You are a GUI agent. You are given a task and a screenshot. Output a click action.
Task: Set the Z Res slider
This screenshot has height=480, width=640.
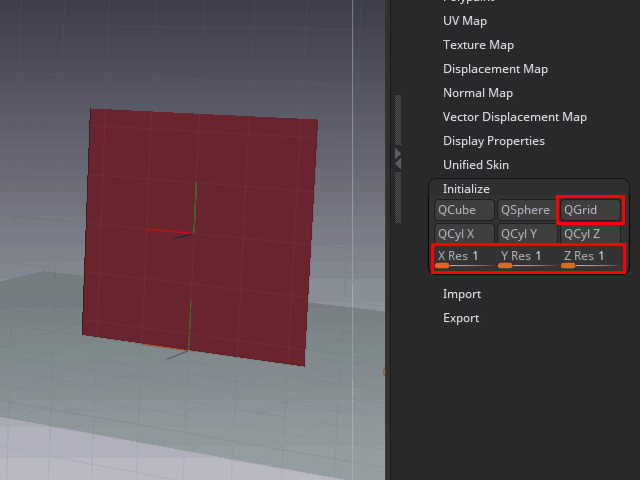[x=590, y=258]
